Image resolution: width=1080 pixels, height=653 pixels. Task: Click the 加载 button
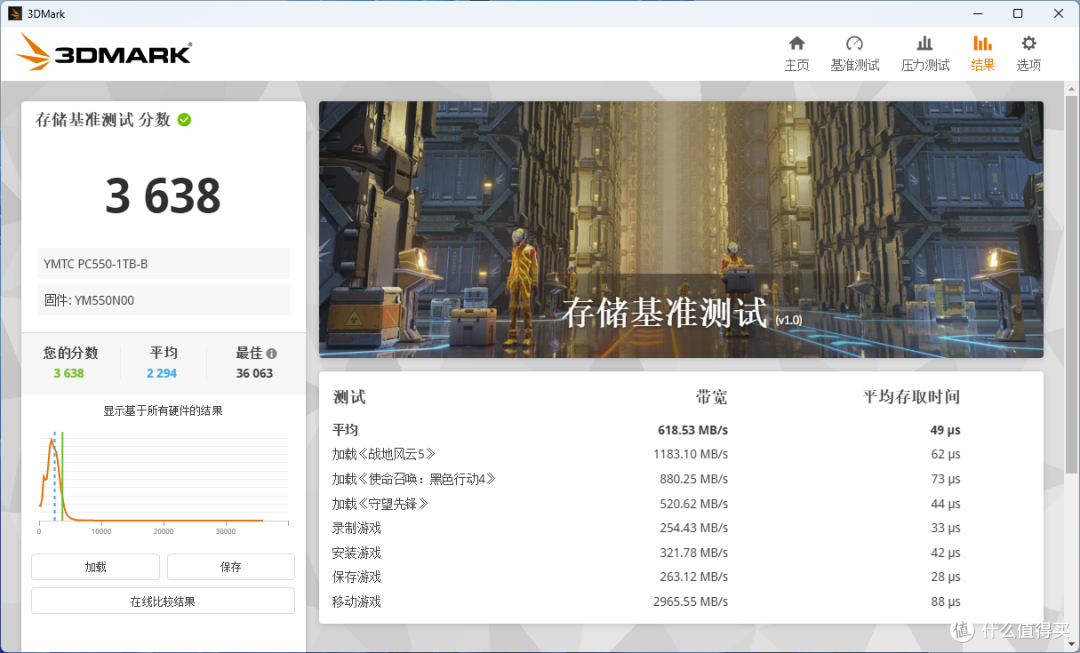click(95, 567)
